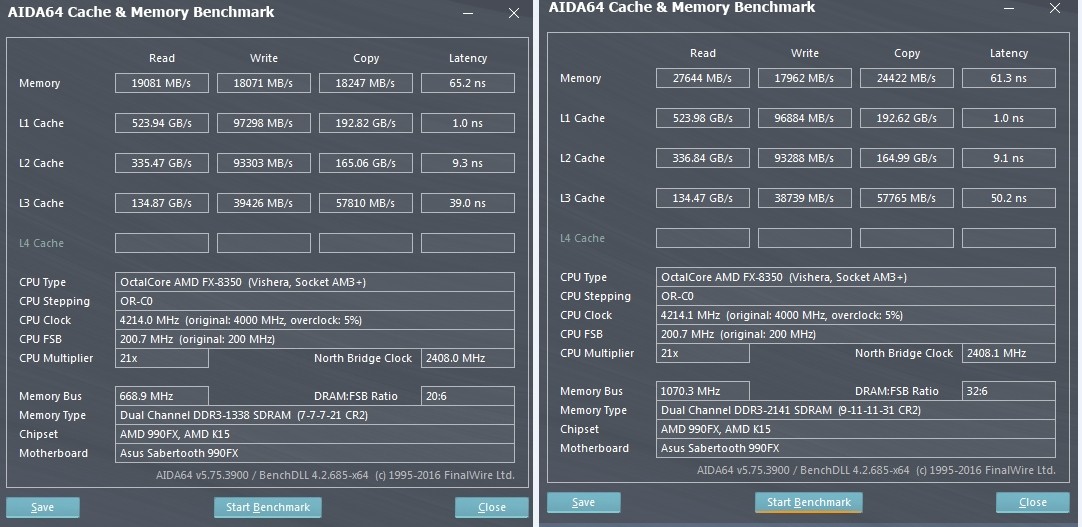Select right window L3 Copy 57765 MB/s

907,198
